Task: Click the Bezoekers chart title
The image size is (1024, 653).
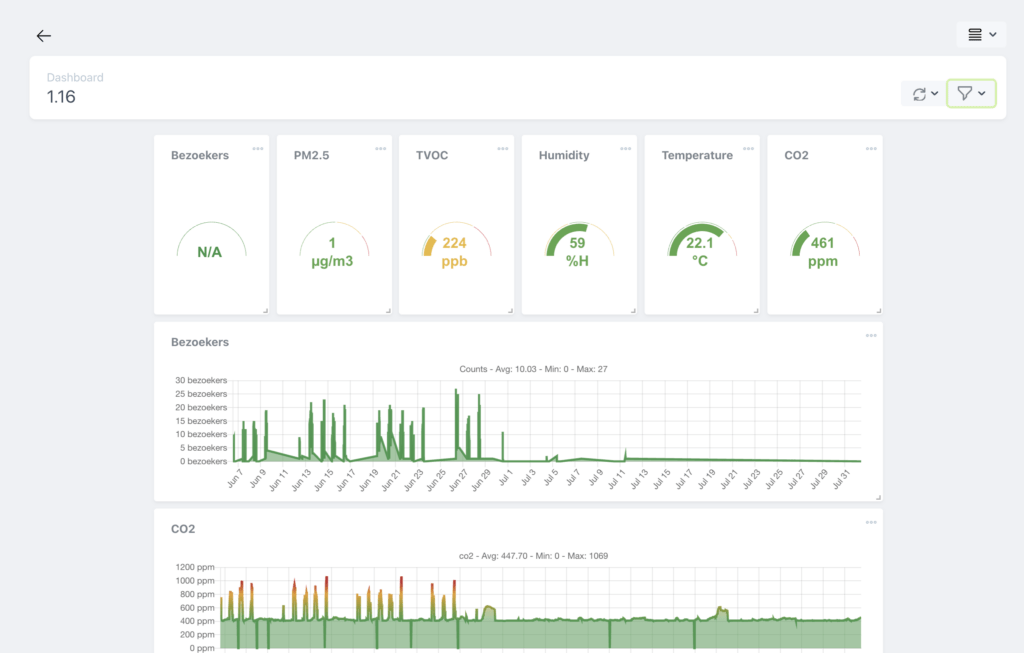Action: click(x=200, y=342)
